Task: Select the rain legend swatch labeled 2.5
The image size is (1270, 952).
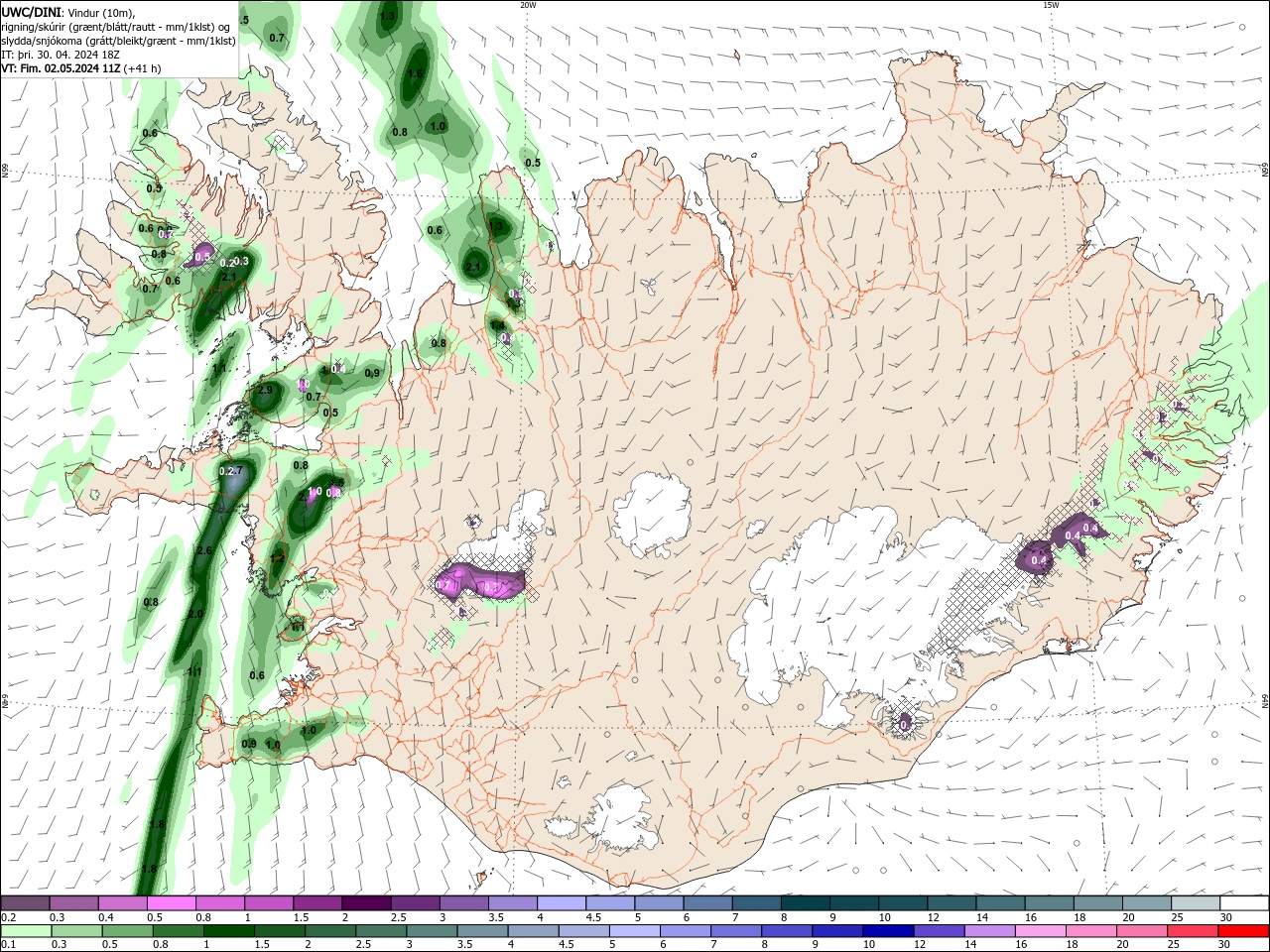Action: click(x=381, y=931)
